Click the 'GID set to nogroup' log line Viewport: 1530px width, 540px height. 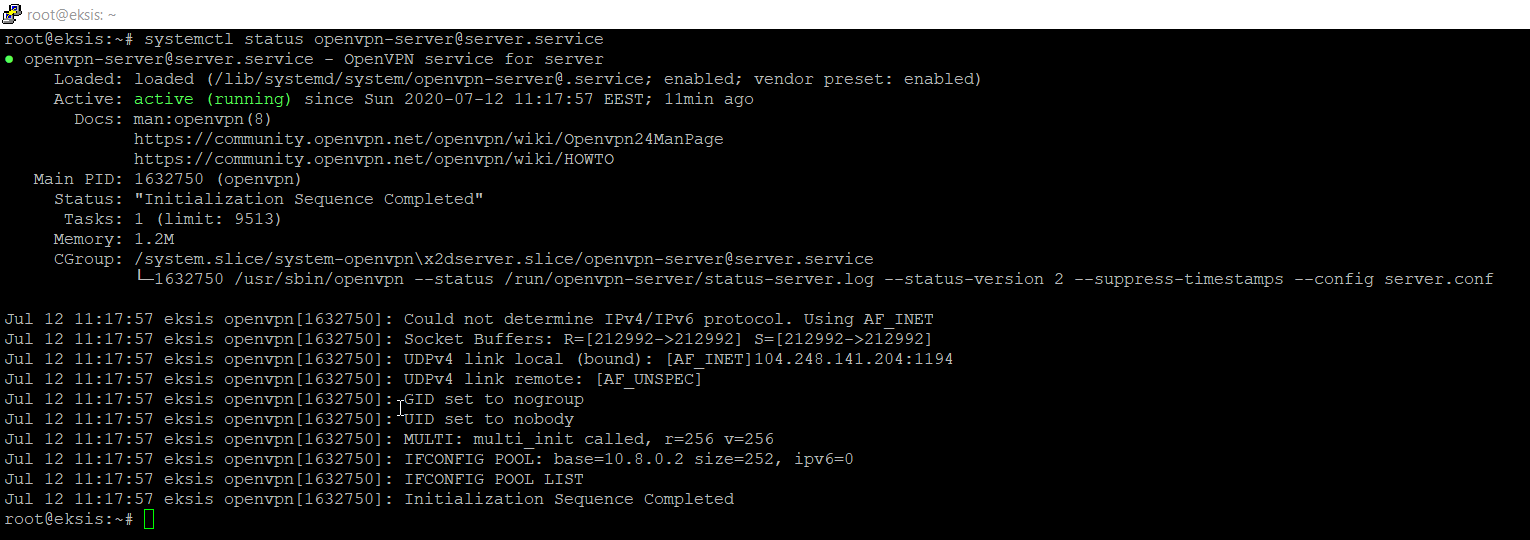click(494, 399)
